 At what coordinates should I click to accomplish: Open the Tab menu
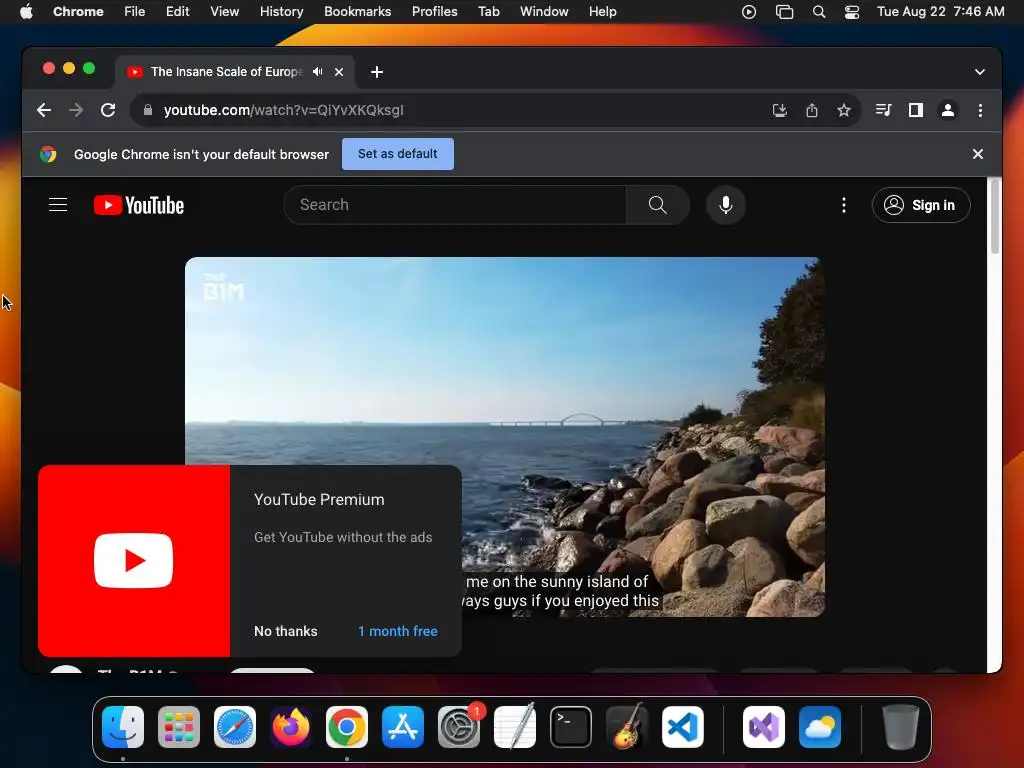(x=488, y=12)
